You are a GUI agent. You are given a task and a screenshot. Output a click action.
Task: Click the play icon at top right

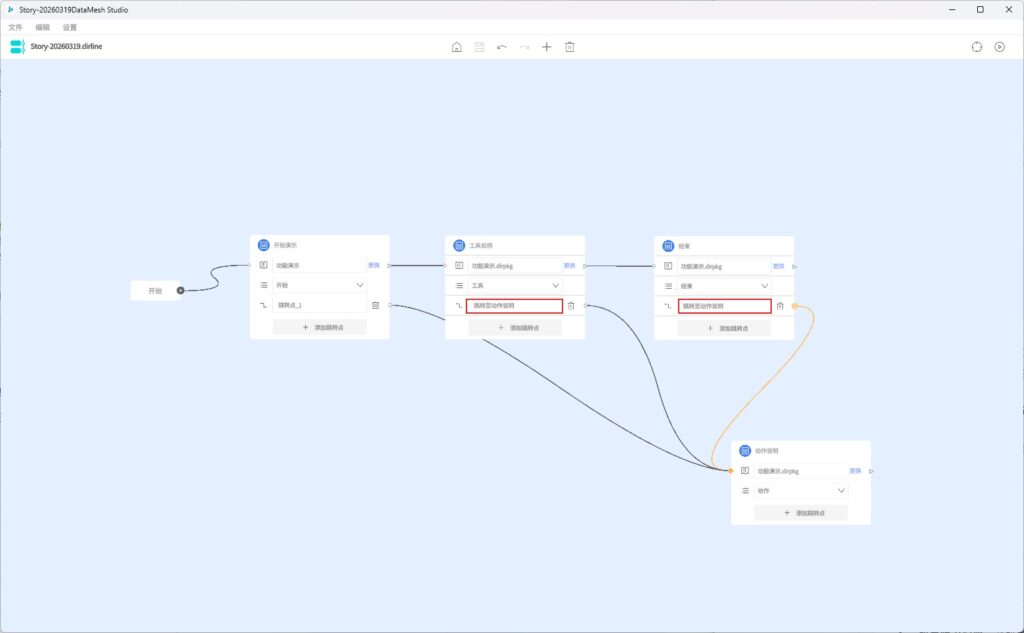999,47
